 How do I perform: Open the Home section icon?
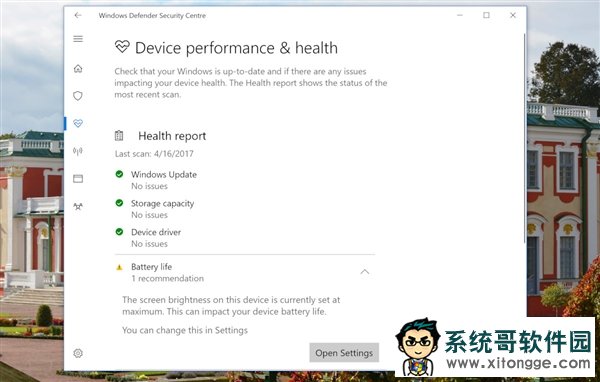click(x=78, y=69)
